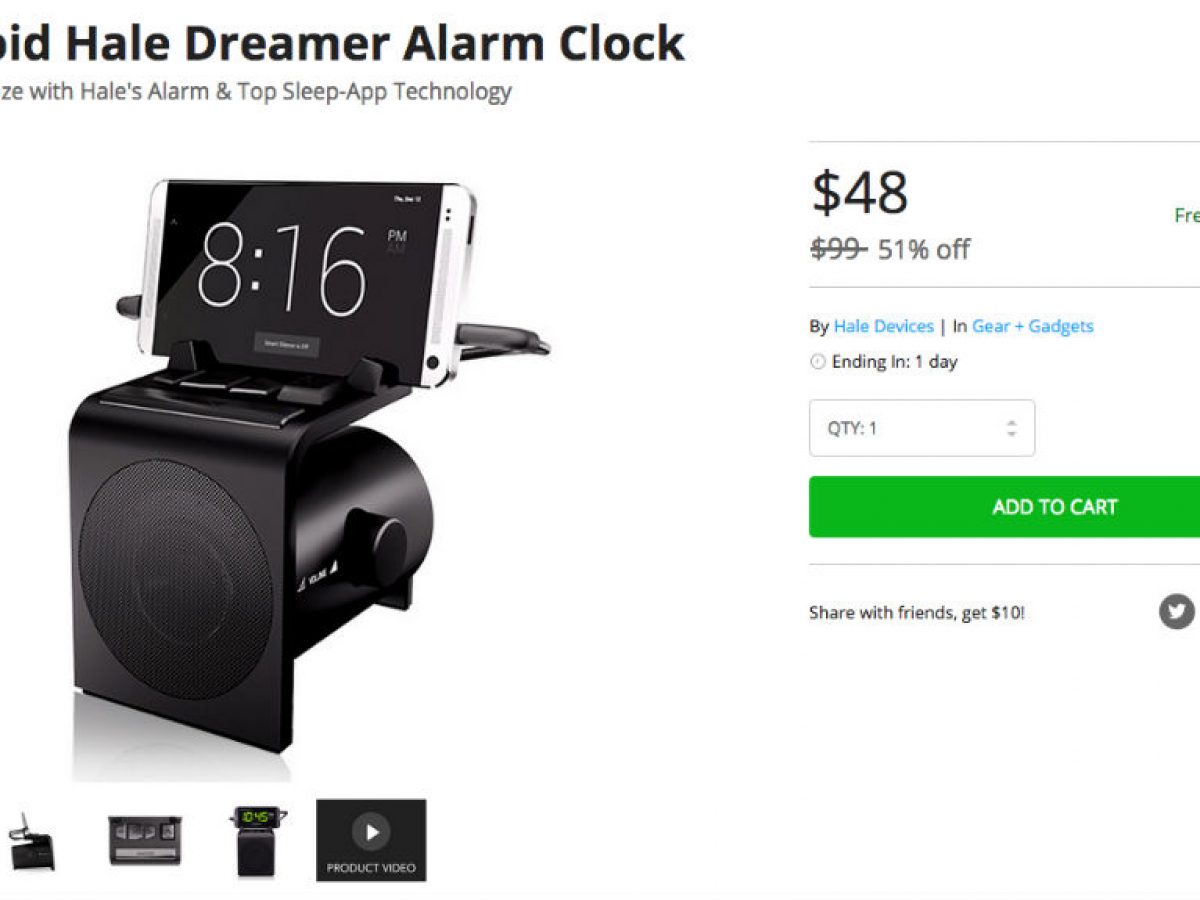The width and height of the screenshot is (1200, 900).
Task: Increase quantity with the stepper up arrow
Action: [1011, 422]
